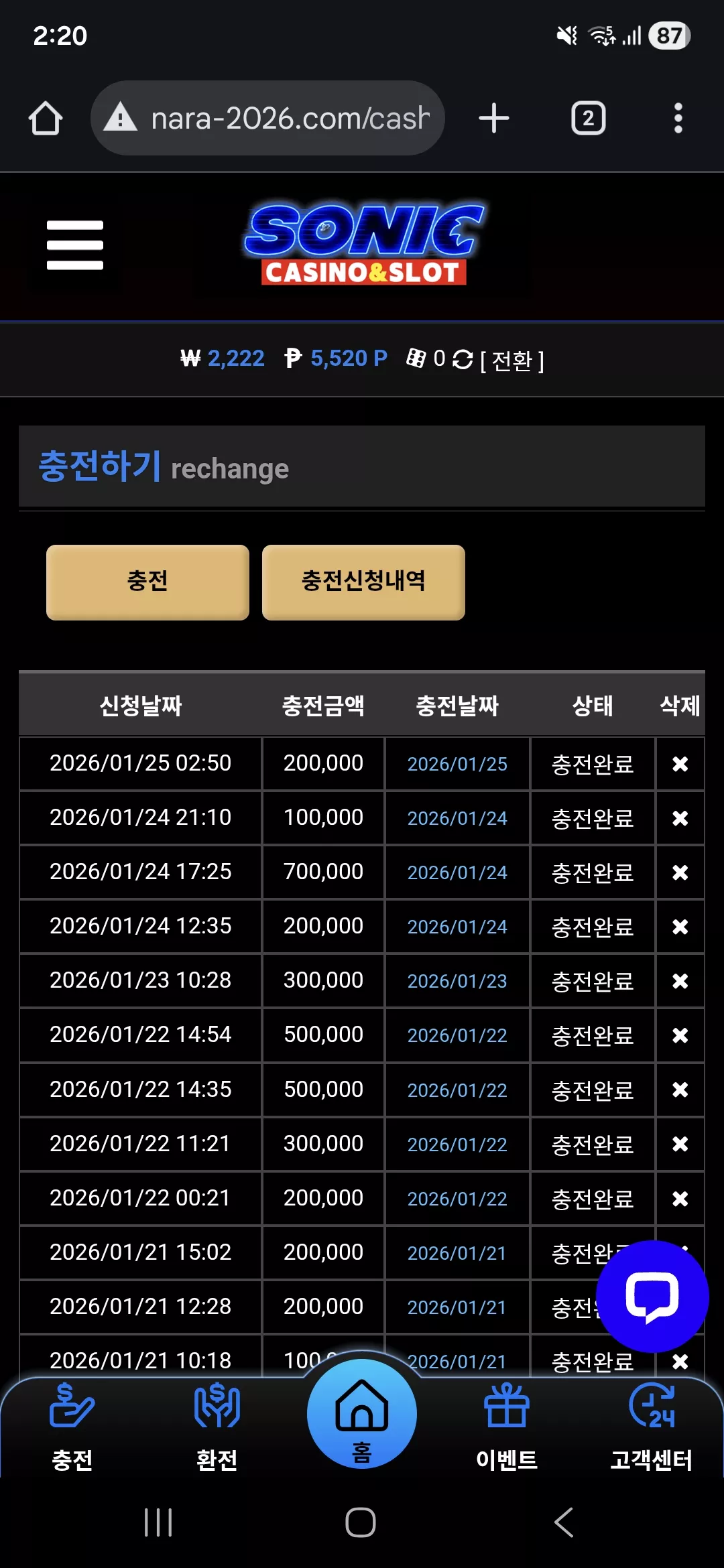Delete the 2026/01/25 02:50 recharge entry
The height and width of the screenshot is (1568, 724).
click(680, 764)
